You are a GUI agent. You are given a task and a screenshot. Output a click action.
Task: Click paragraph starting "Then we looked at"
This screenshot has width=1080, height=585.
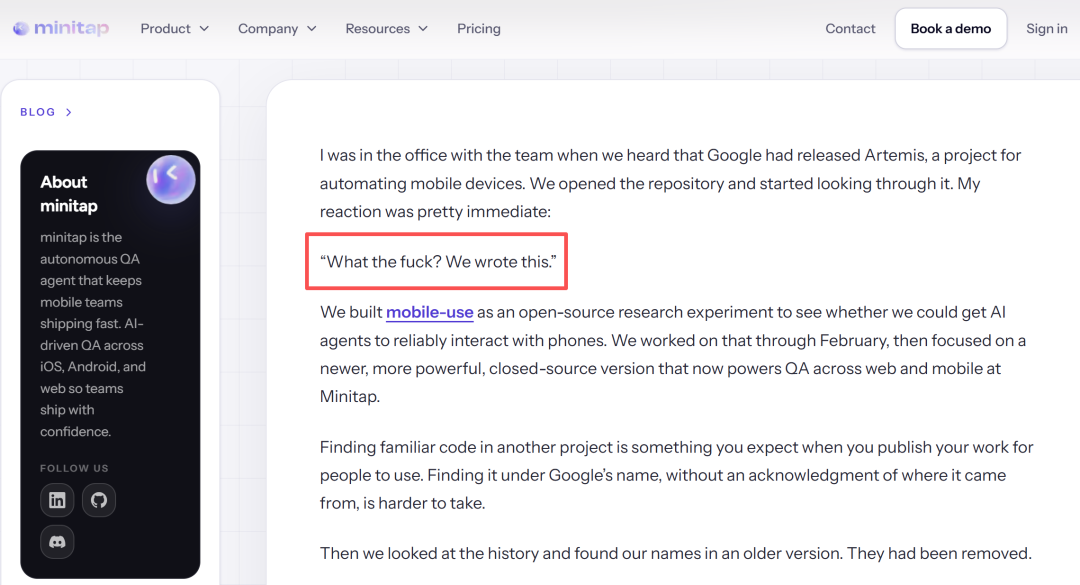[676, 553]
